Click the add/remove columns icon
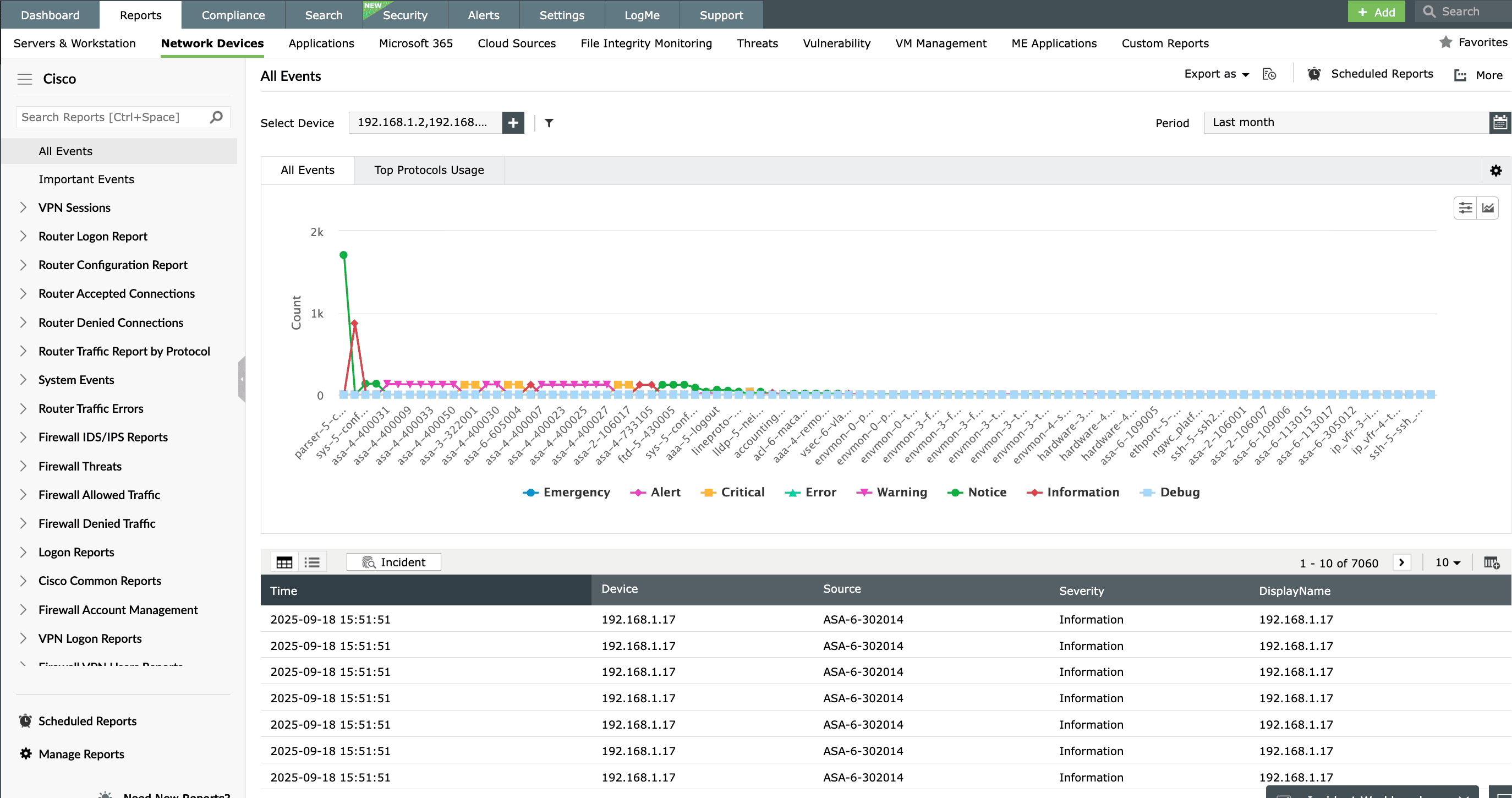This screenshot has height=798, width=1512. tap(1492, 562)
